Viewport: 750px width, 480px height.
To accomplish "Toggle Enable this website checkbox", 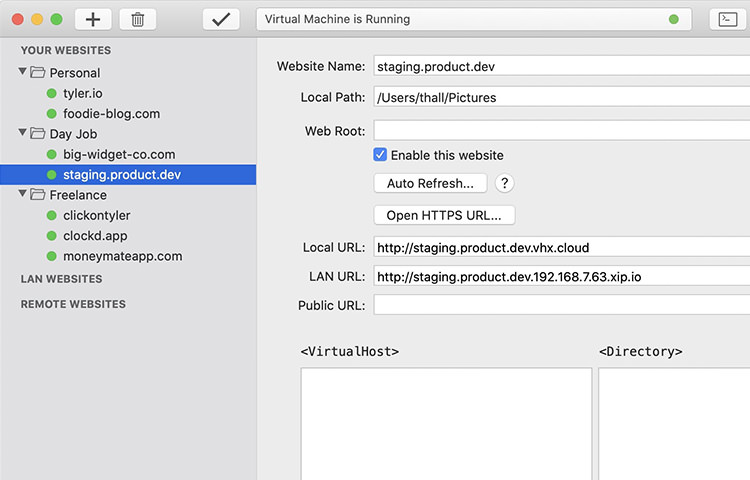I will click(380, 155).
